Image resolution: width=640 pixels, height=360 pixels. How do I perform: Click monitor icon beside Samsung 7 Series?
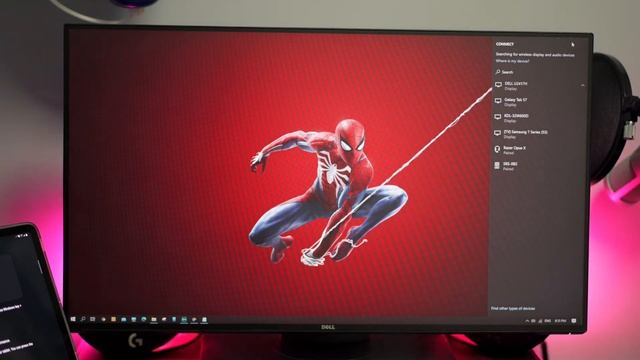click(498, 133)
